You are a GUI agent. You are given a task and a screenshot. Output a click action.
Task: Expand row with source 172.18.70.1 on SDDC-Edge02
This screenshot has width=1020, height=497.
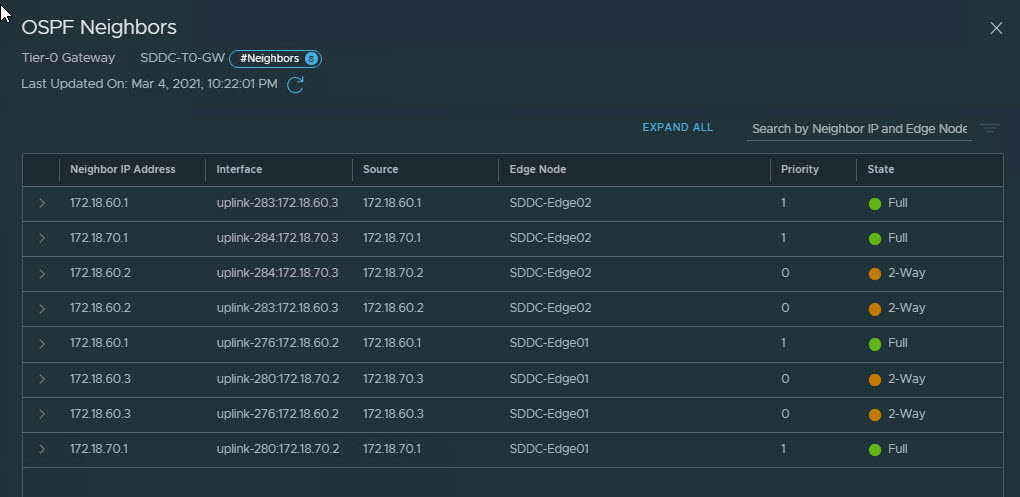tap(42, 239)
